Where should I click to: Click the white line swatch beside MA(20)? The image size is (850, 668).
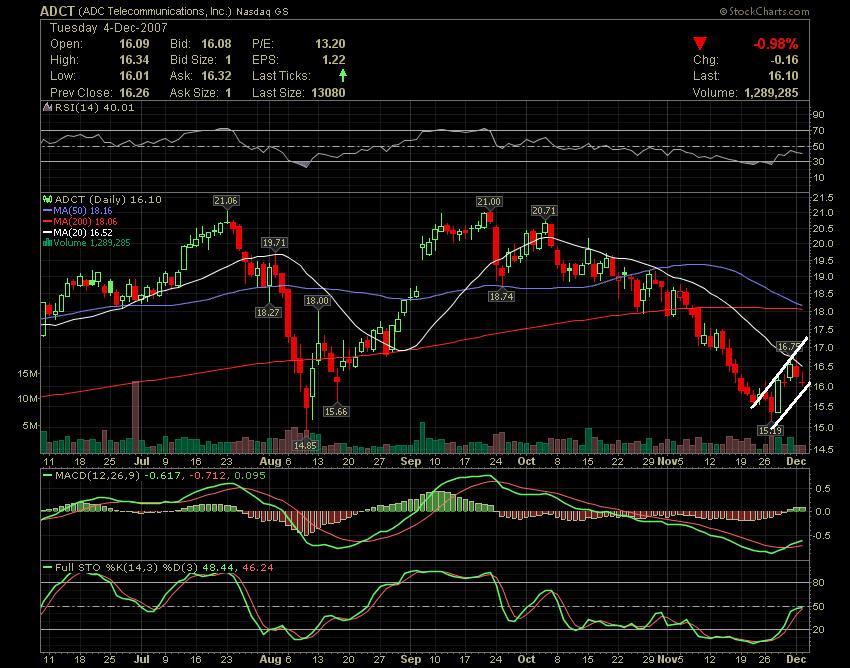pyautogui.click(x=47, y=232)
